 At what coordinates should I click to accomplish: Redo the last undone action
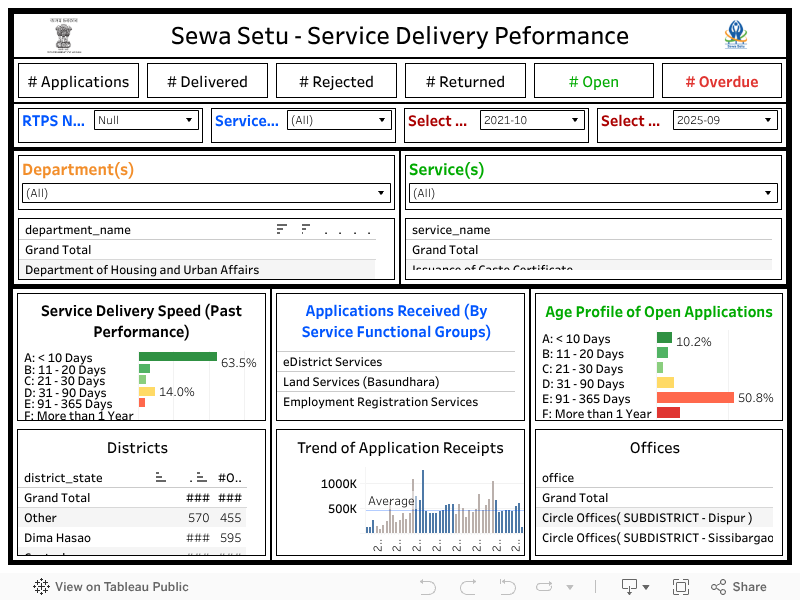pos(468,586)
